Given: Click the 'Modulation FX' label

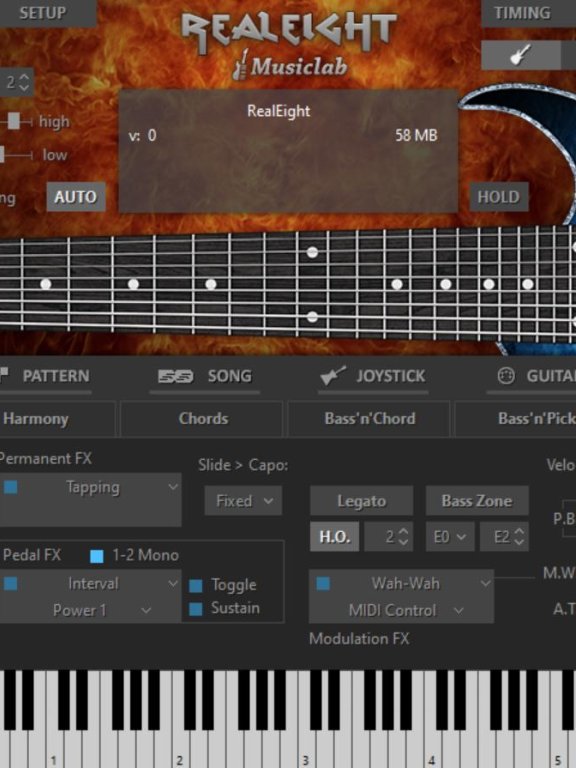Looking at the screenshot, I should point(359,639).
